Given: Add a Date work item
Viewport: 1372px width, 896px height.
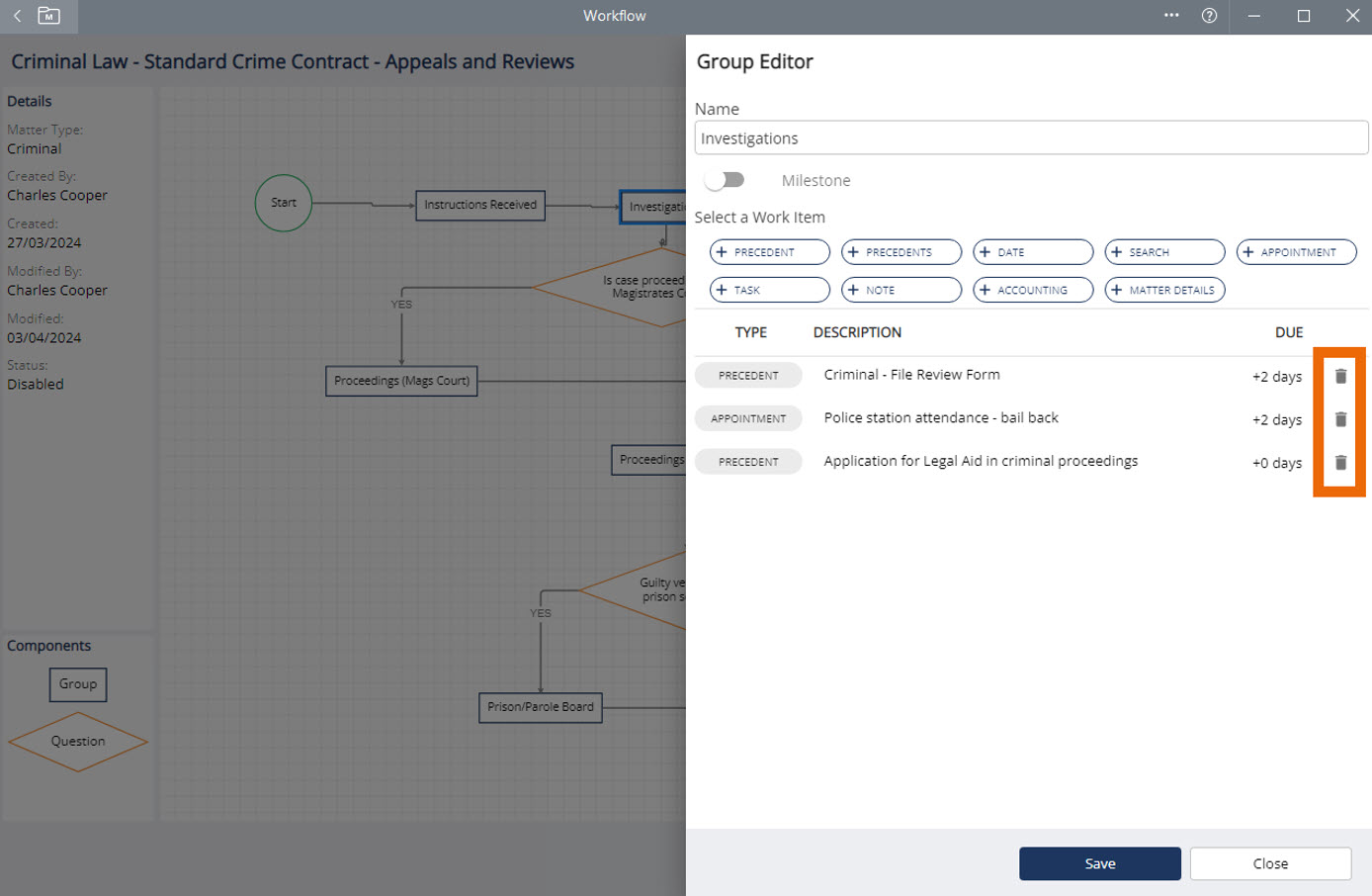Looking at the screenshot, I should [1032, 252].
